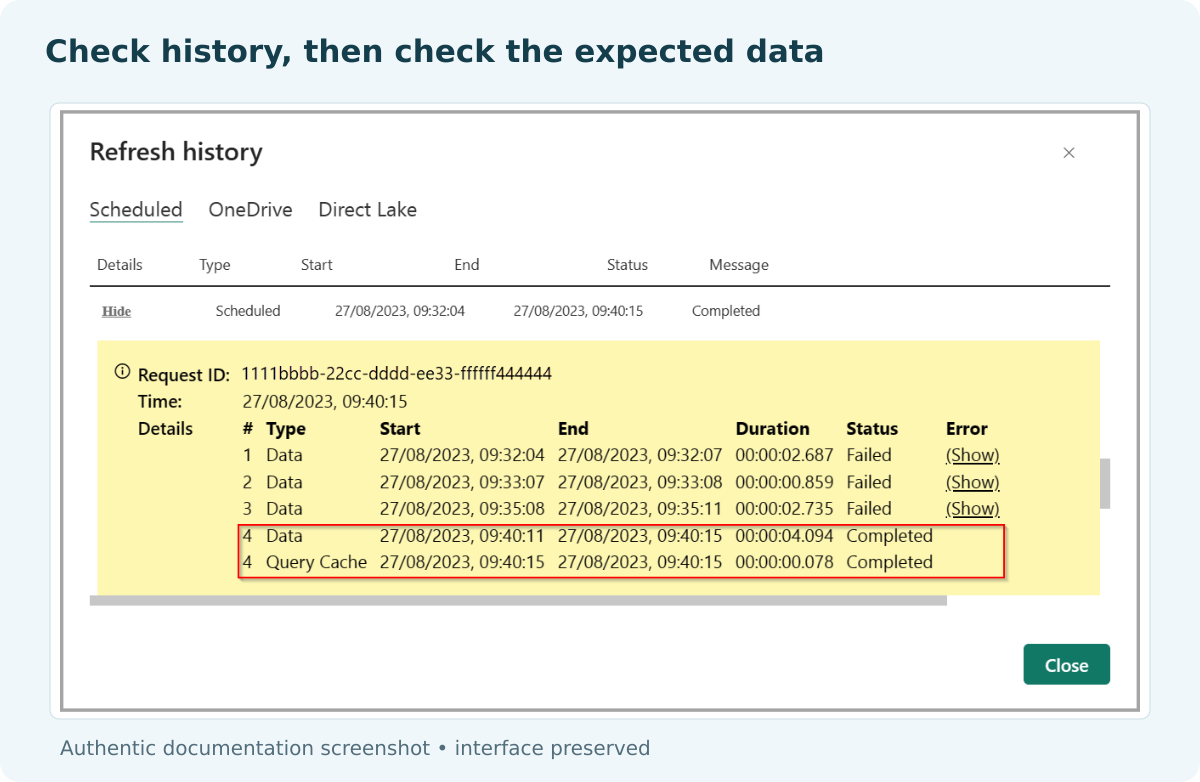Viewport: 1200px width, 782px height.
Task: Click the Completed status of Query Cache row
Action: [x=889, y=562]
